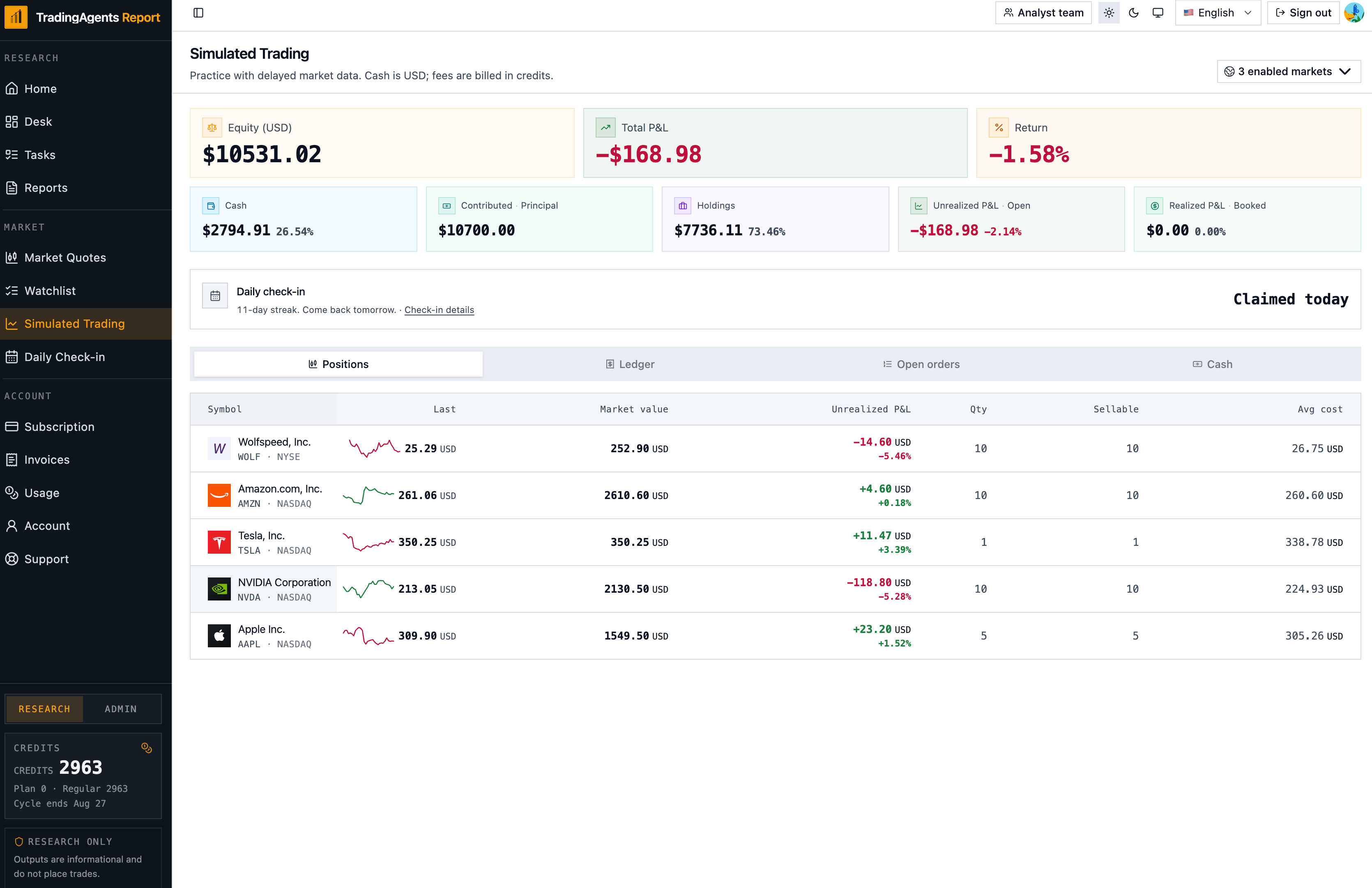Open the Apple Inc. position
Viewport: 1372px width, 888px height.
tap(776, 635)
